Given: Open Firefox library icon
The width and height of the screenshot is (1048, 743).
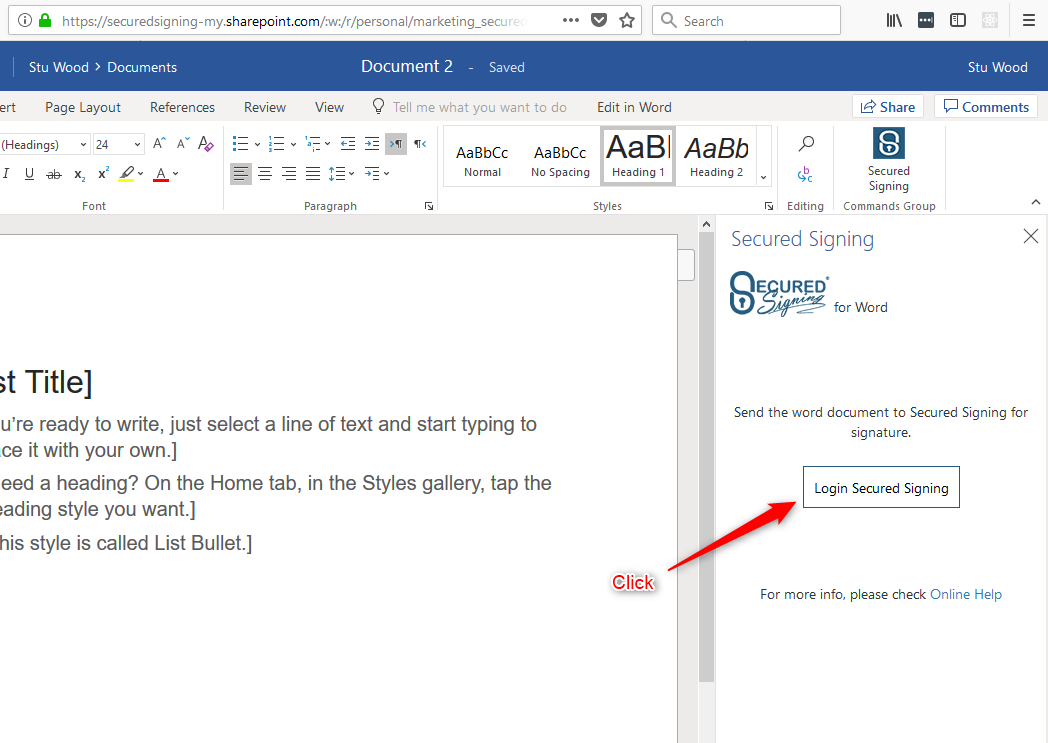Looking at the screenshot, I should point(894,21).
